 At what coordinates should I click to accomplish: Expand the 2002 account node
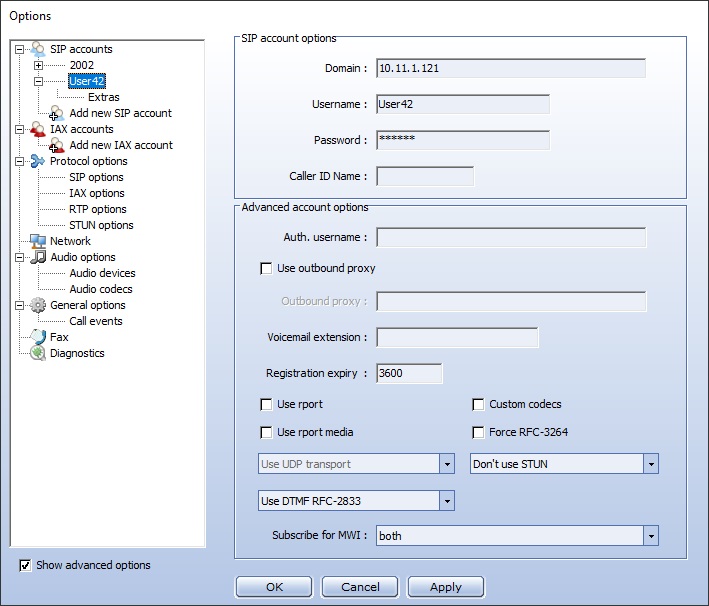(x=38, y=66)
